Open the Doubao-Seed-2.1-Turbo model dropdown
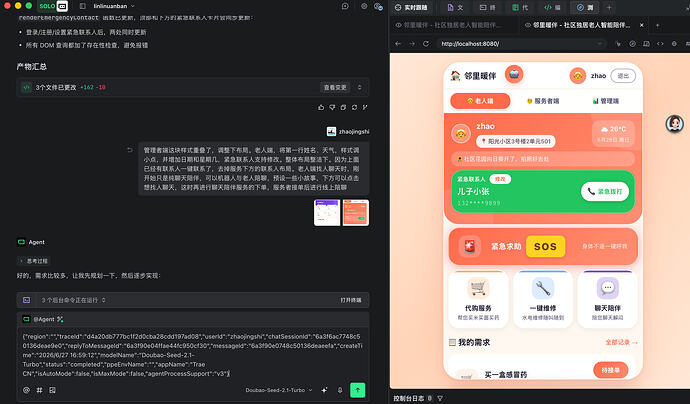Screen dimensions: 690x404 (x=279, y=390)
